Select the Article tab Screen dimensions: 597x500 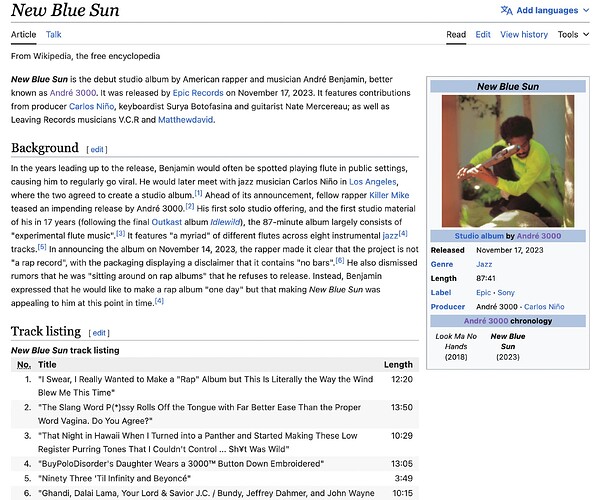24,35
